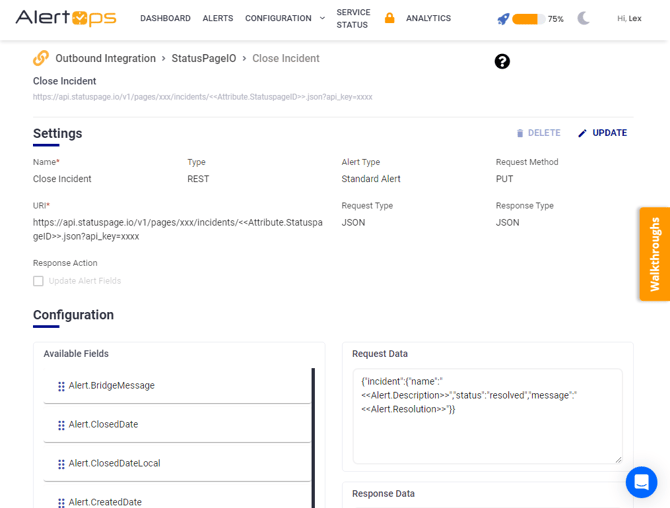
Task: Enable Update Alert Fields checkbox
Action: click(x=38, y=281)
